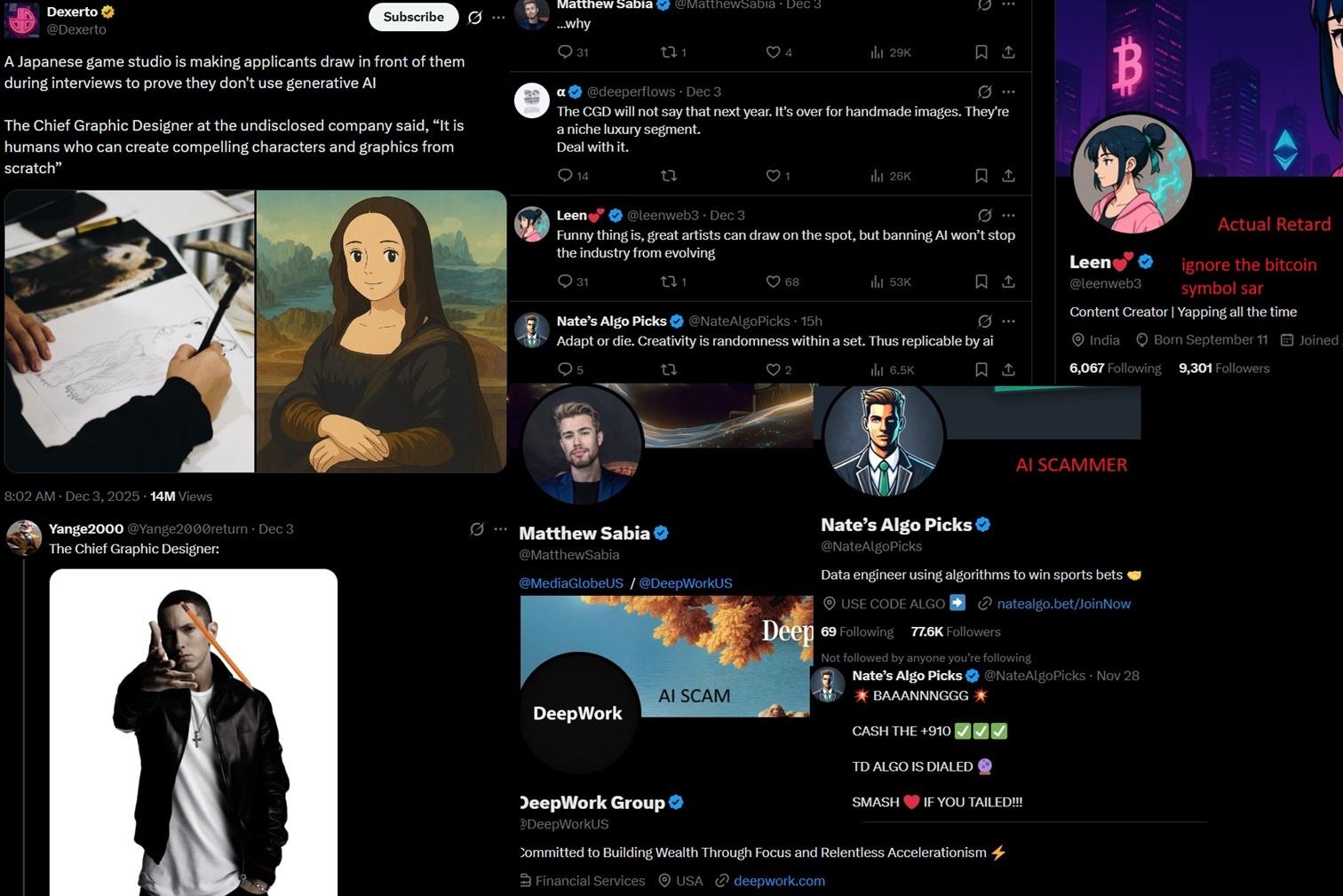Open more menu on Leen's reply

(1008, 215)
